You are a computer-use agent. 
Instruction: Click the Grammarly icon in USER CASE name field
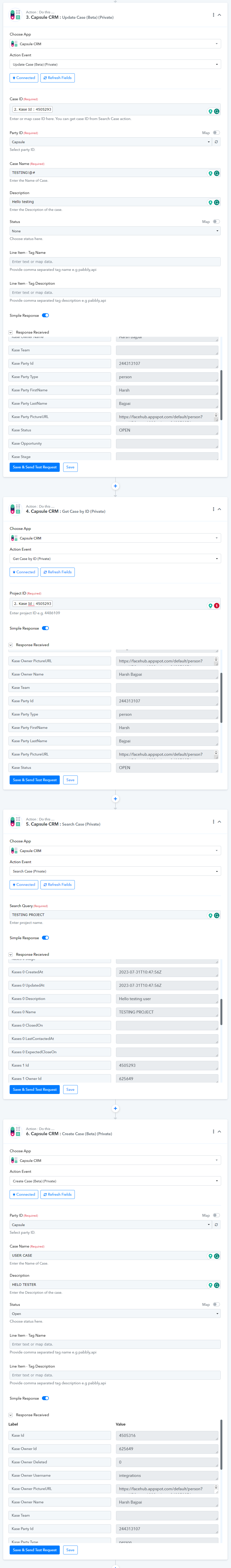tap(217, 1256)
